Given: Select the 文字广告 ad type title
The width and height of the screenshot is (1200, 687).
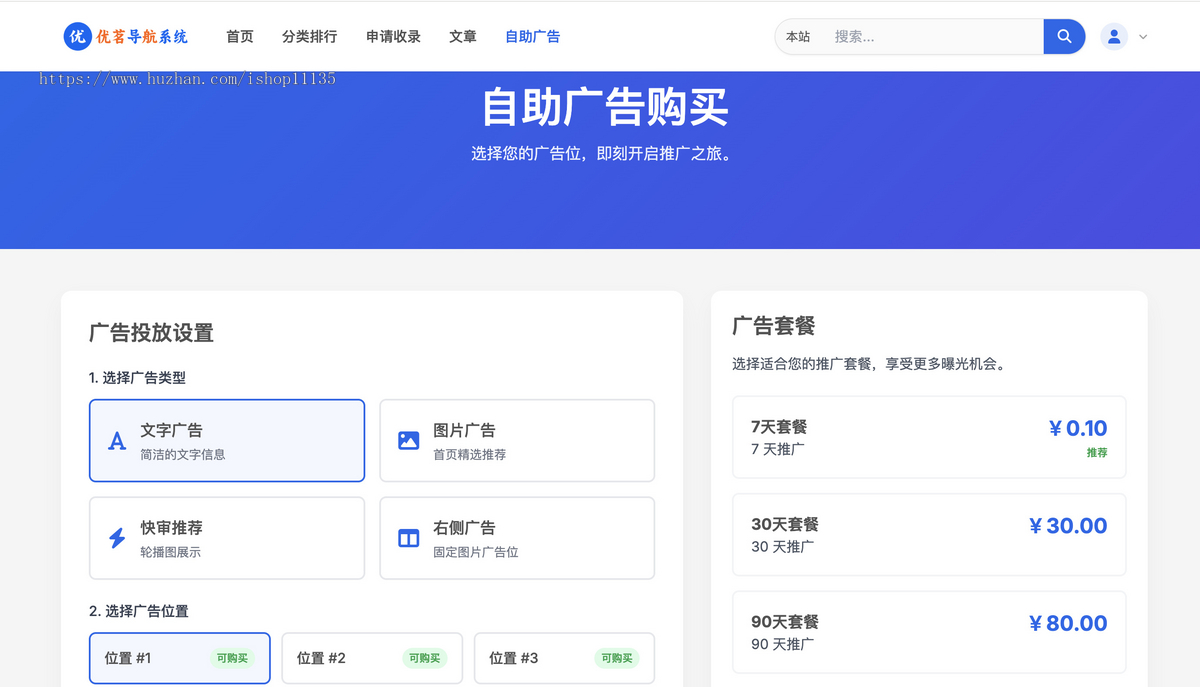Looking at the screenshot, I should click(171, 430).
